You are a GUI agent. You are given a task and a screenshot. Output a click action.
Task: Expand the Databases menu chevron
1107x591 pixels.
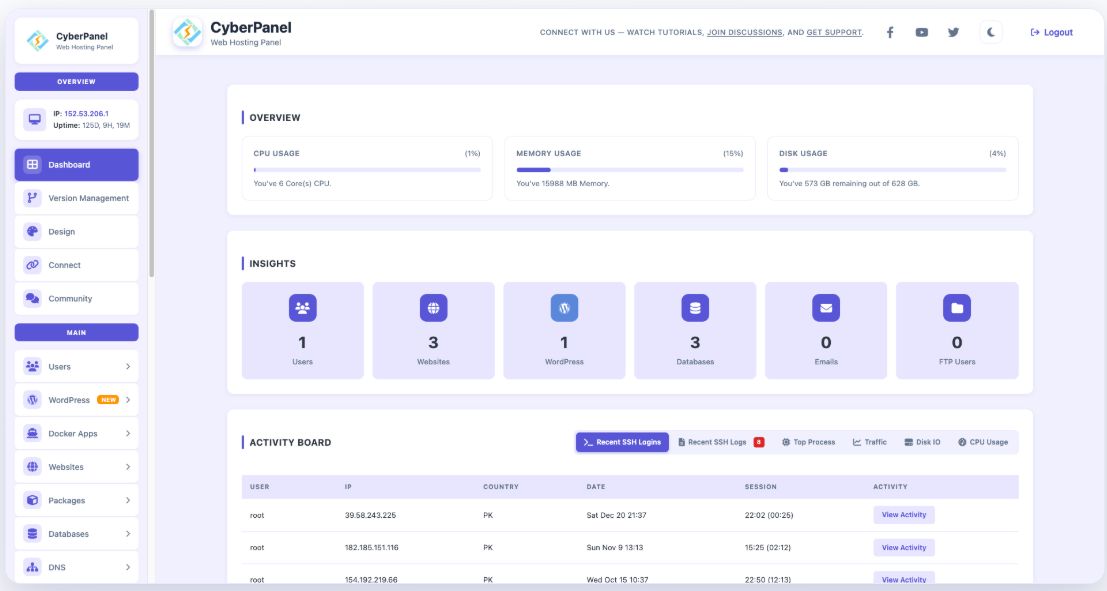coord(128,534)
